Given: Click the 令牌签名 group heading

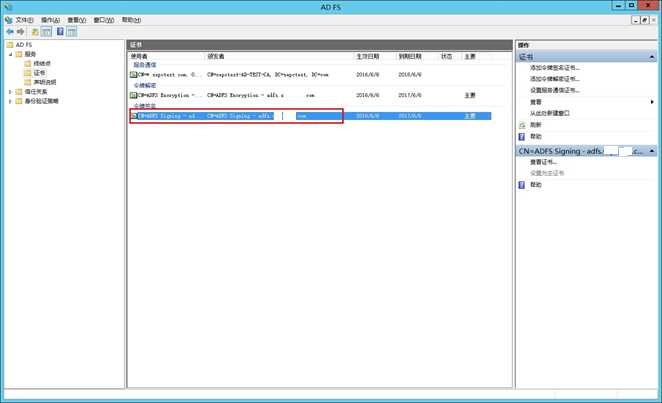Looking at the screenshot, I should point(145,106).
